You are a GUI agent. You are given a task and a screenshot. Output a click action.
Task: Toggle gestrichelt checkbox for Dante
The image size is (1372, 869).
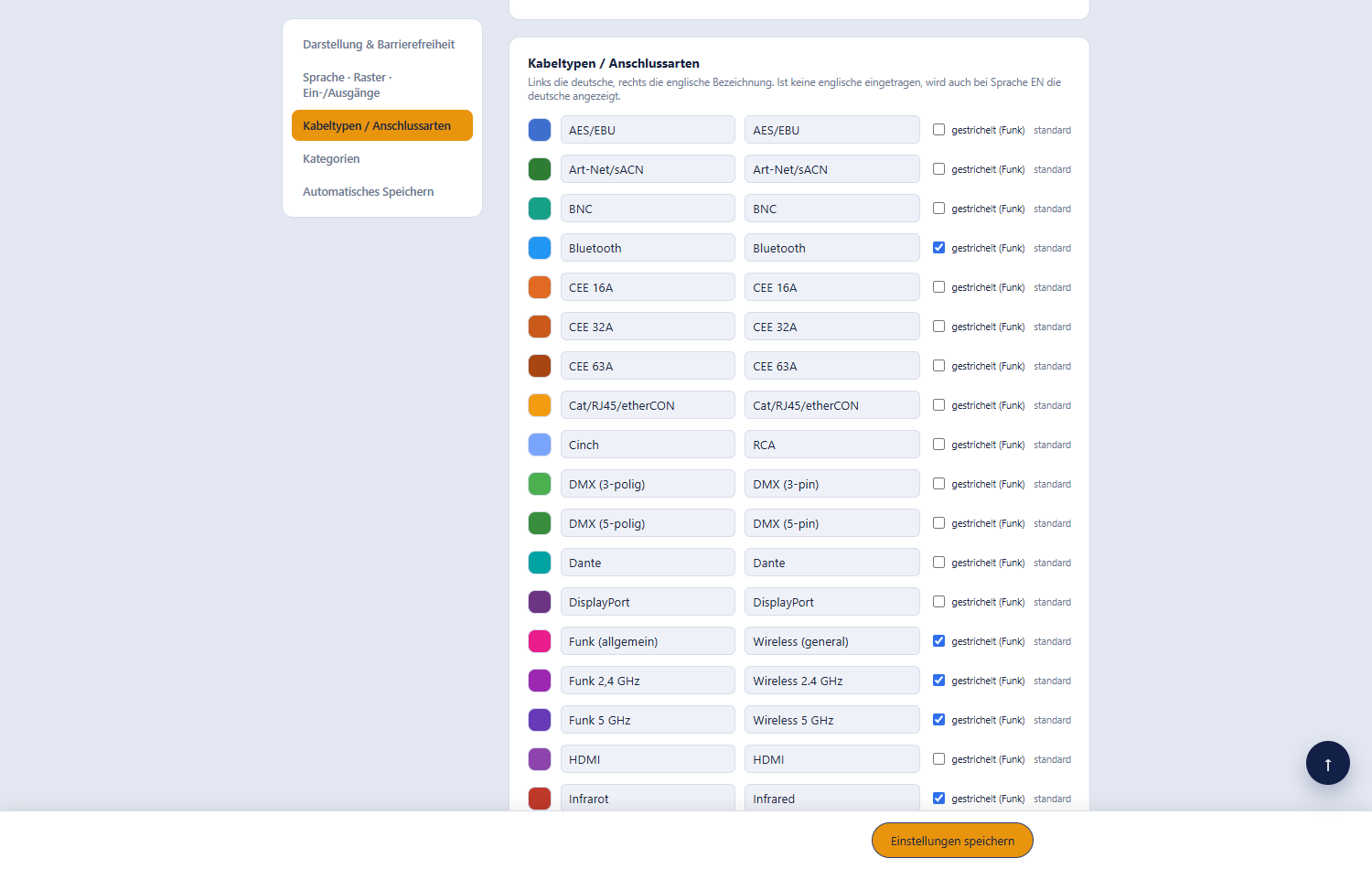[x=938, y=563]
